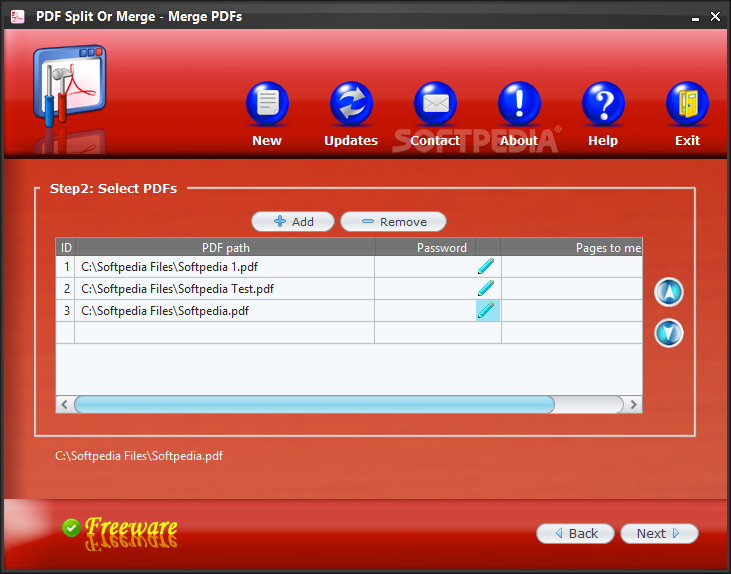Move selected PDF up with arrow button

tap(669, 292)
